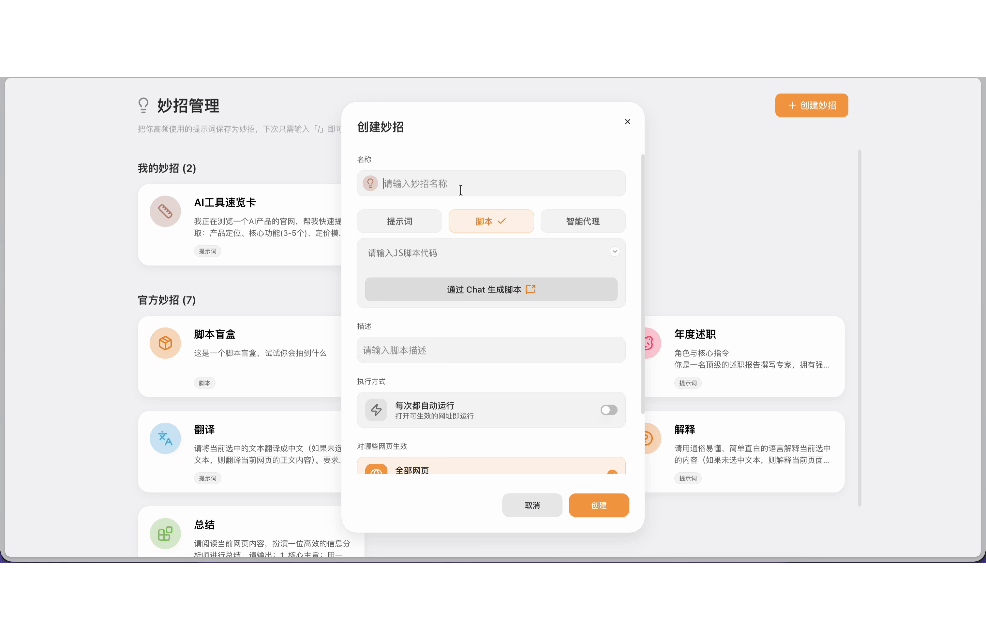Screen dimensions: 986x640
Task: Select the 全部网页 option
Action: (x=491, y=466)
